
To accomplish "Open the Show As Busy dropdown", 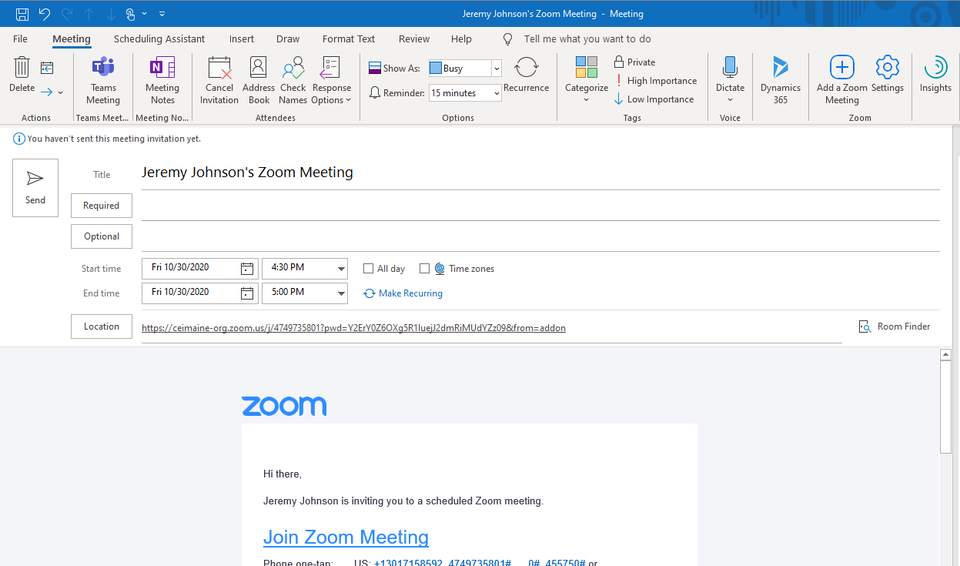I will click(x=497, y=68).
